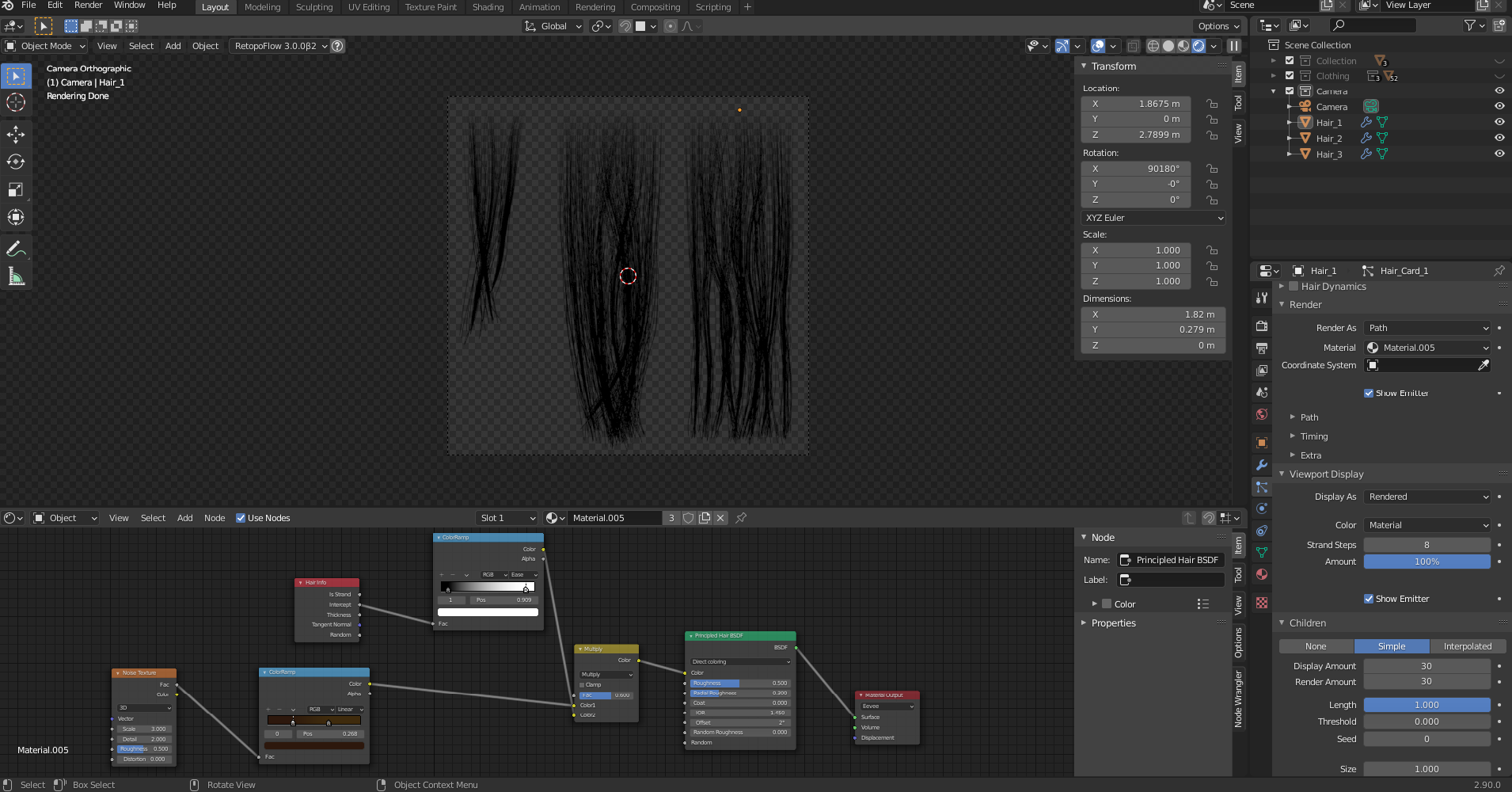Set children type to None
The height and width of the screenshot is (792, 1512).
pyautogui.click(x=1316, y=646)
